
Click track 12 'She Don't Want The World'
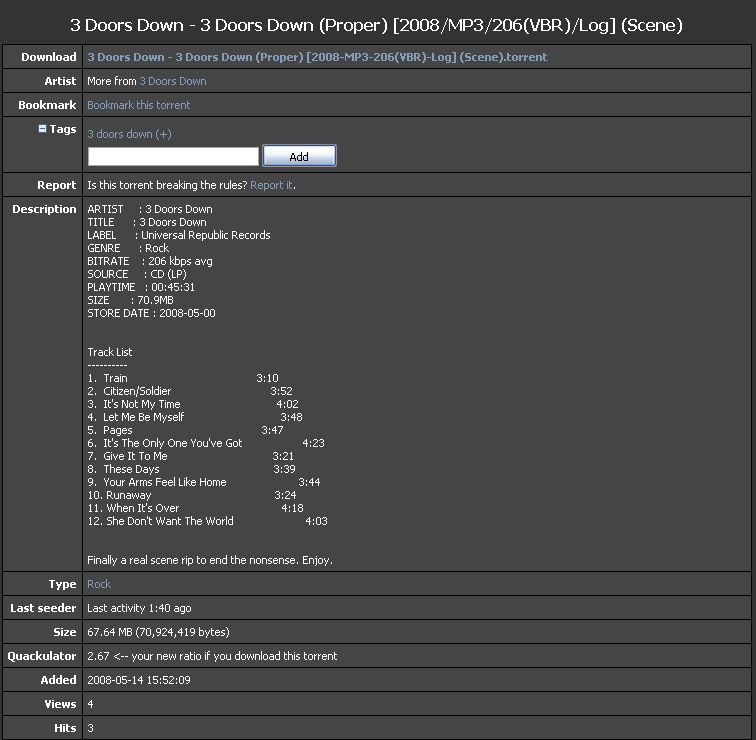pos(169,521)
